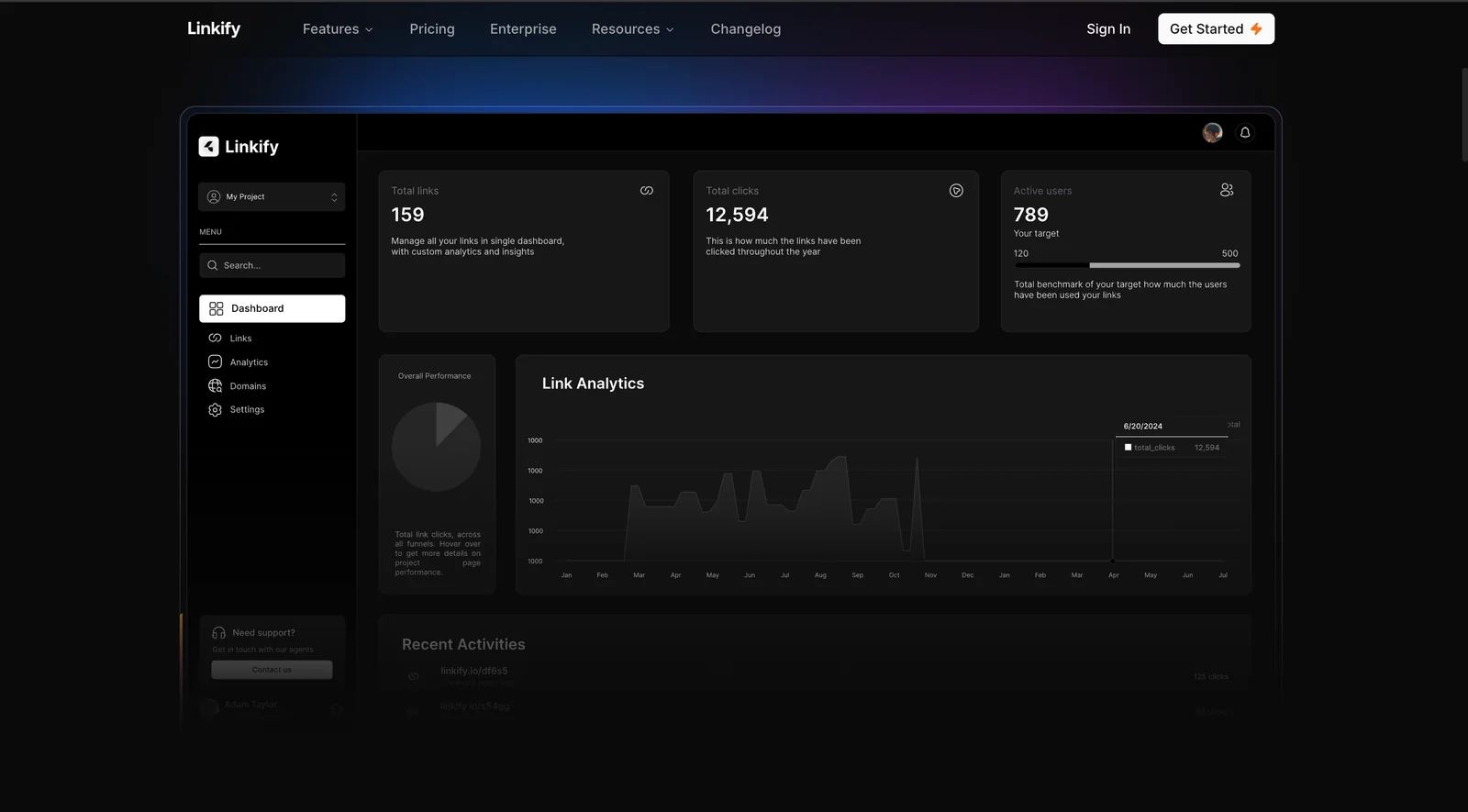Expand the Resources dropdown menu

coord(633,28)
